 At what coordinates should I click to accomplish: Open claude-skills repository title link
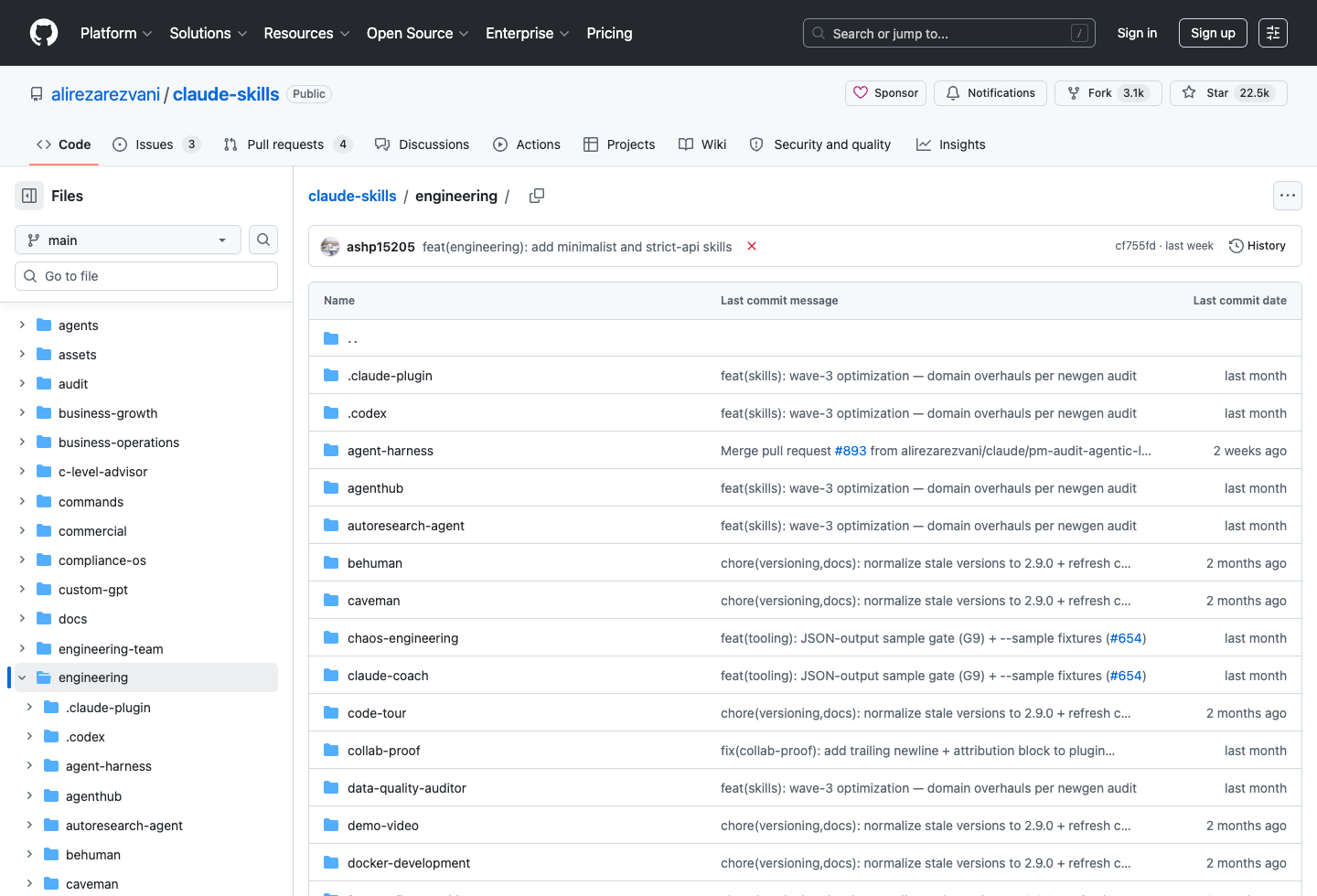tap(226, 94)
